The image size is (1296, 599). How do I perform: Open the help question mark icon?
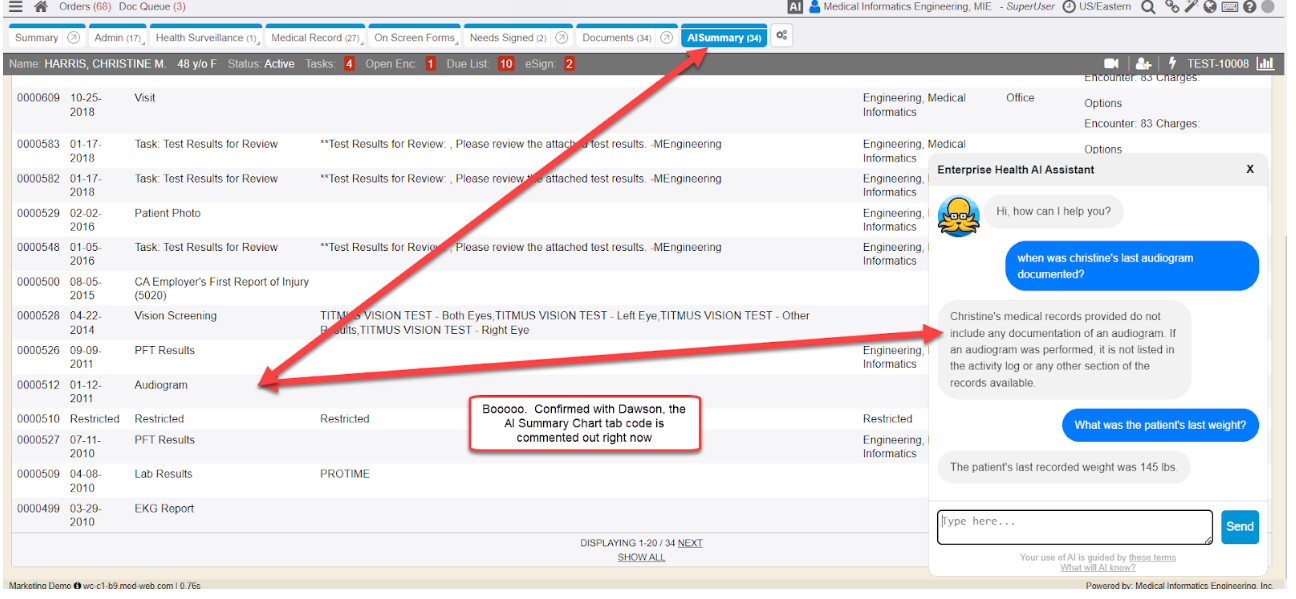[x=1249, y=7]
